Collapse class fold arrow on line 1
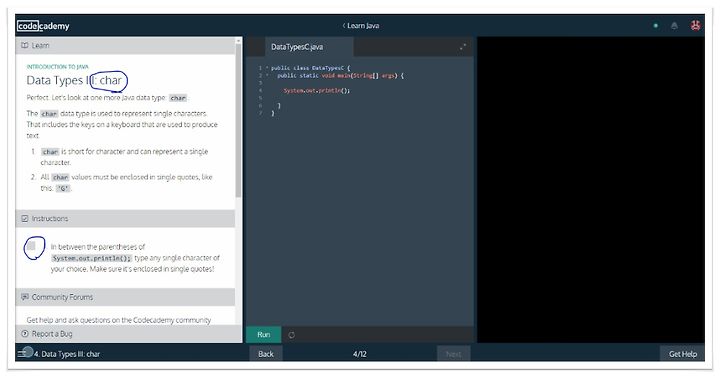This screenshot has height=376, width=720. (x=267, y=68)
